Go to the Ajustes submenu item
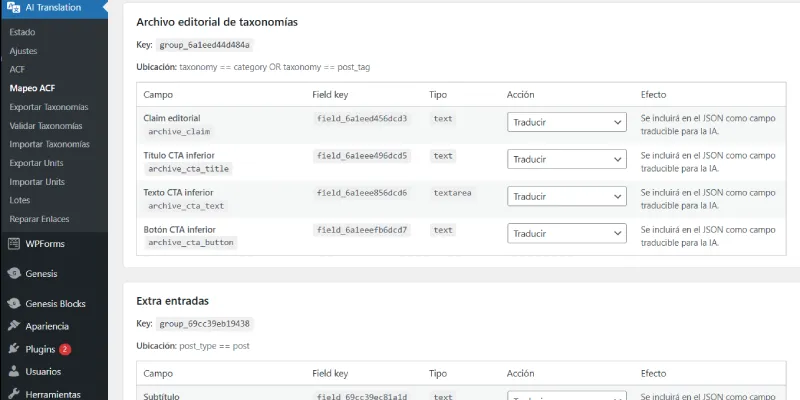The height and width of the screenshot is (400, 800). click(x=23, y=51)
